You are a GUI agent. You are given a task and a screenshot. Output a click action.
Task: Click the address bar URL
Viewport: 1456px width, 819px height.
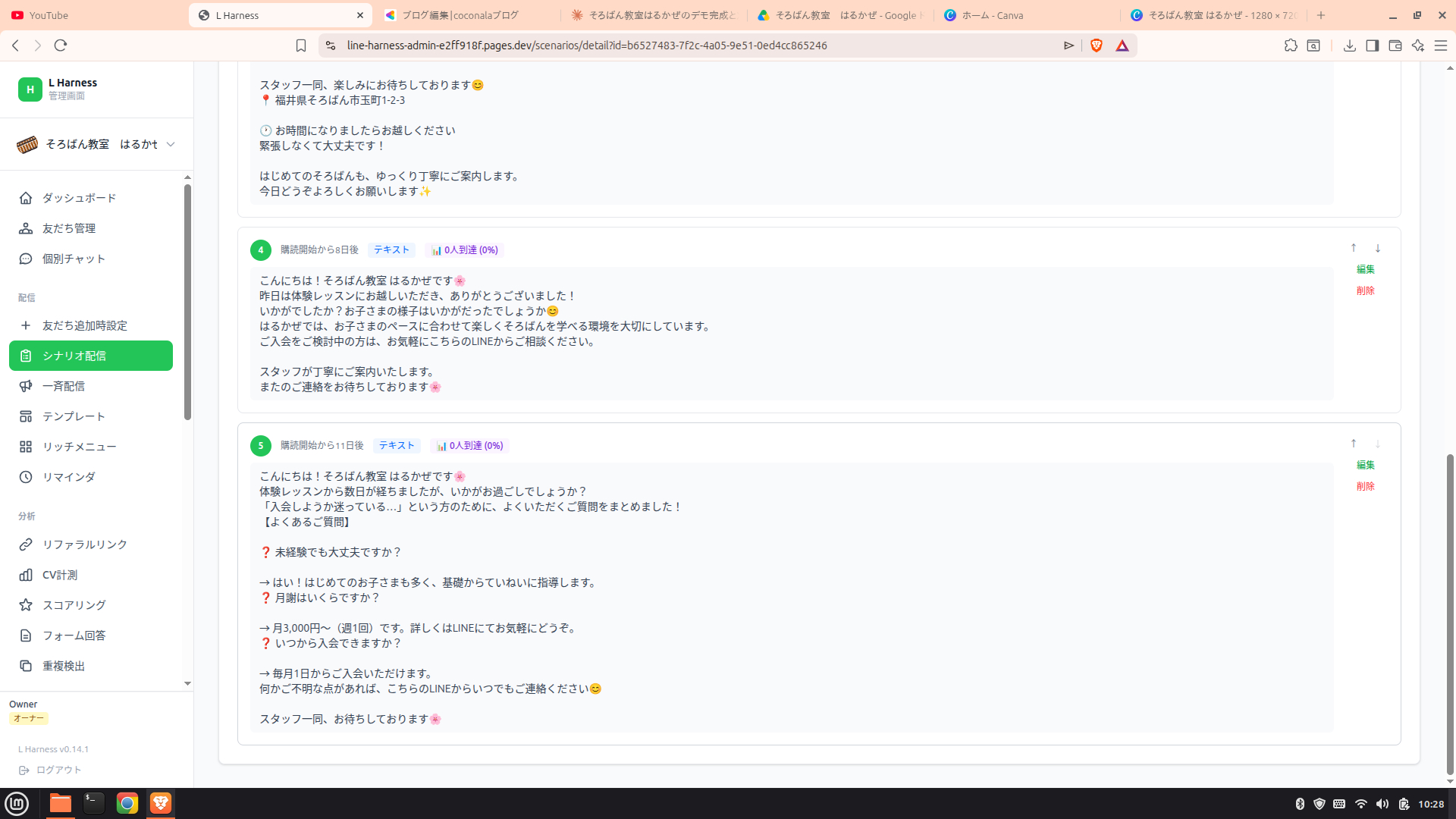(587, 45)
